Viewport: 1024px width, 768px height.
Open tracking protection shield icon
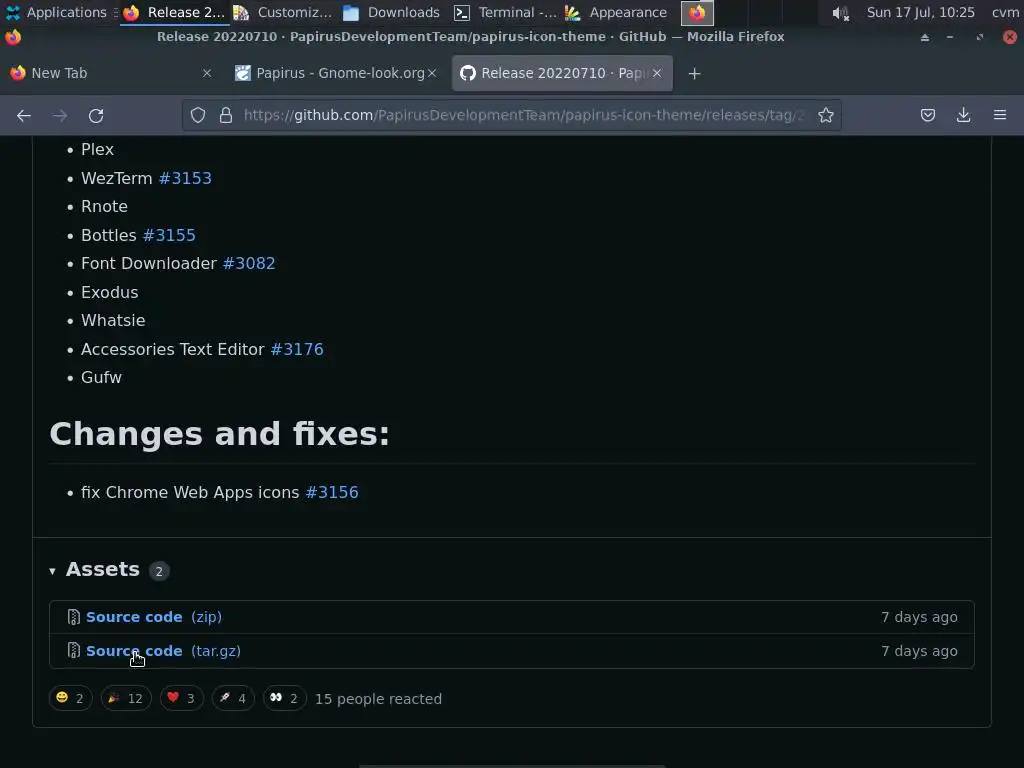[x=198, y=116]
